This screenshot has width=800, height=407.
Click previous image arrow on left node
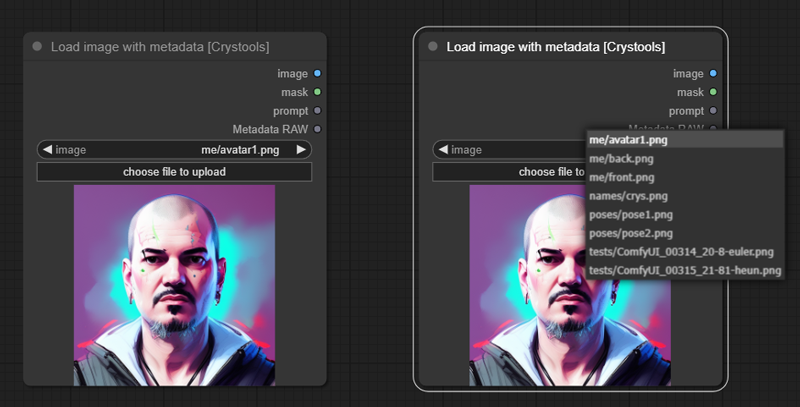point(46,150)
